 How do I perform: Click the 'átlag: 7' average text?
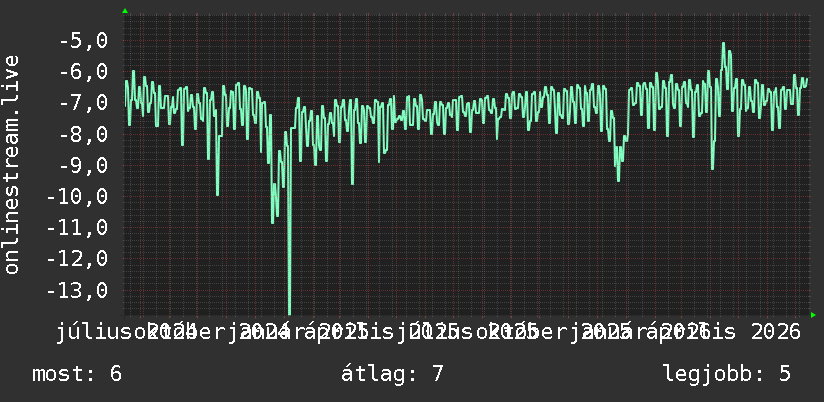pos(392,374)
